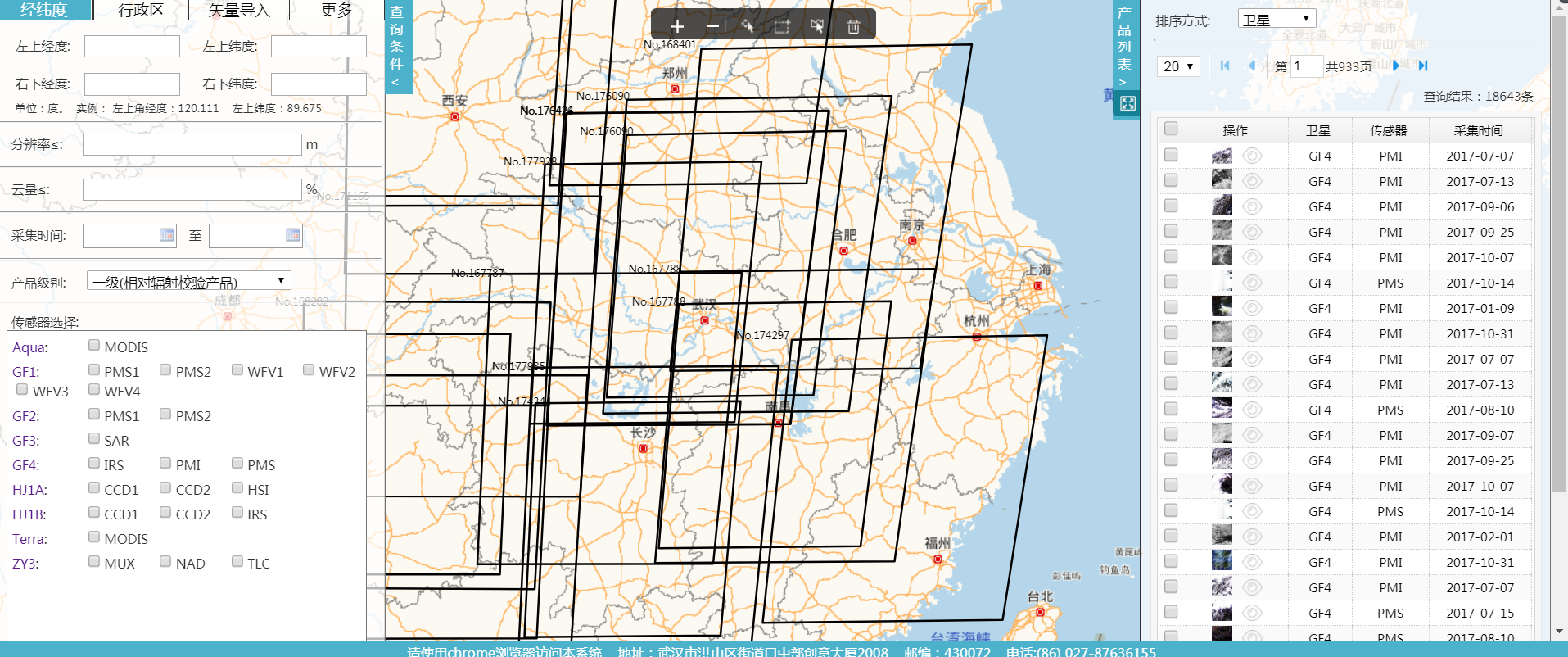The image size is (1568, 657).
Task: Open thumbnail of the 2017-01-09 image
Action: tap(1222, 307)
